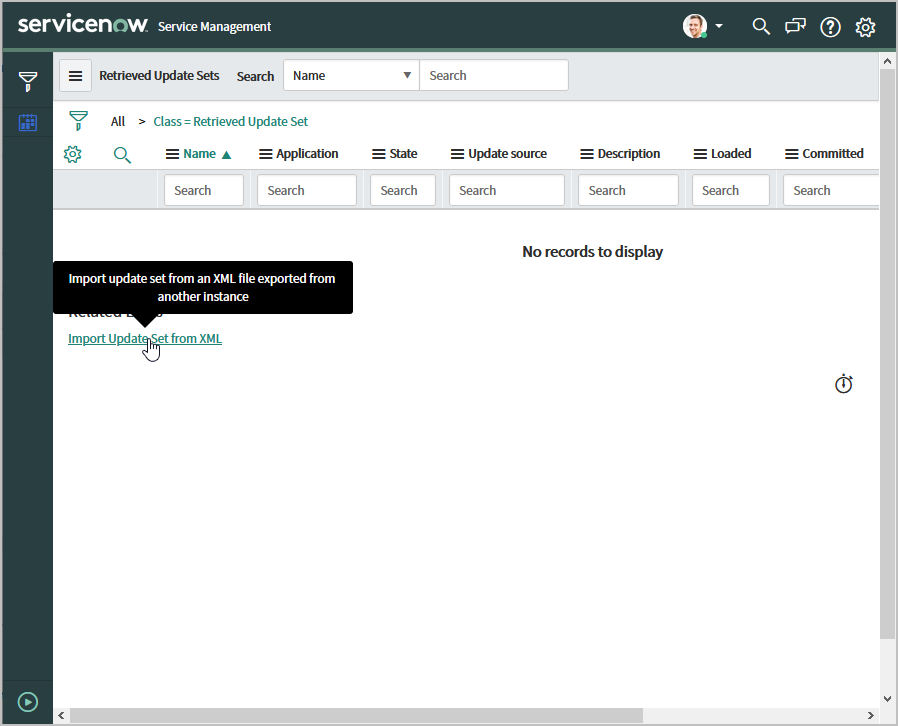Click the response time stopwatch icon
This screenshot has height=726, width=898.
point(844,384)
